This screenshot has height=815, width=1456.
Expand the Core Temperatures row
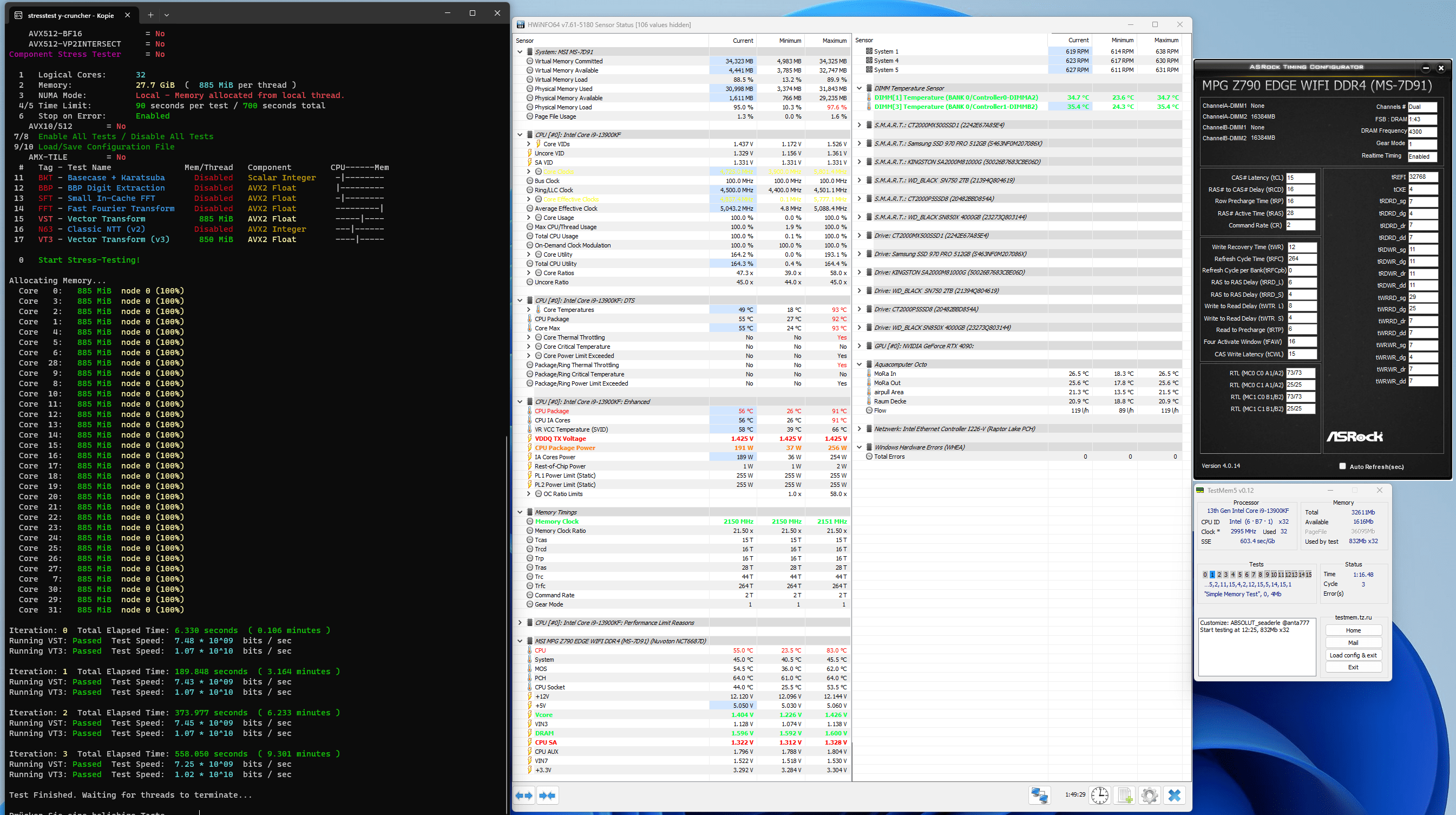pos(529,310)
